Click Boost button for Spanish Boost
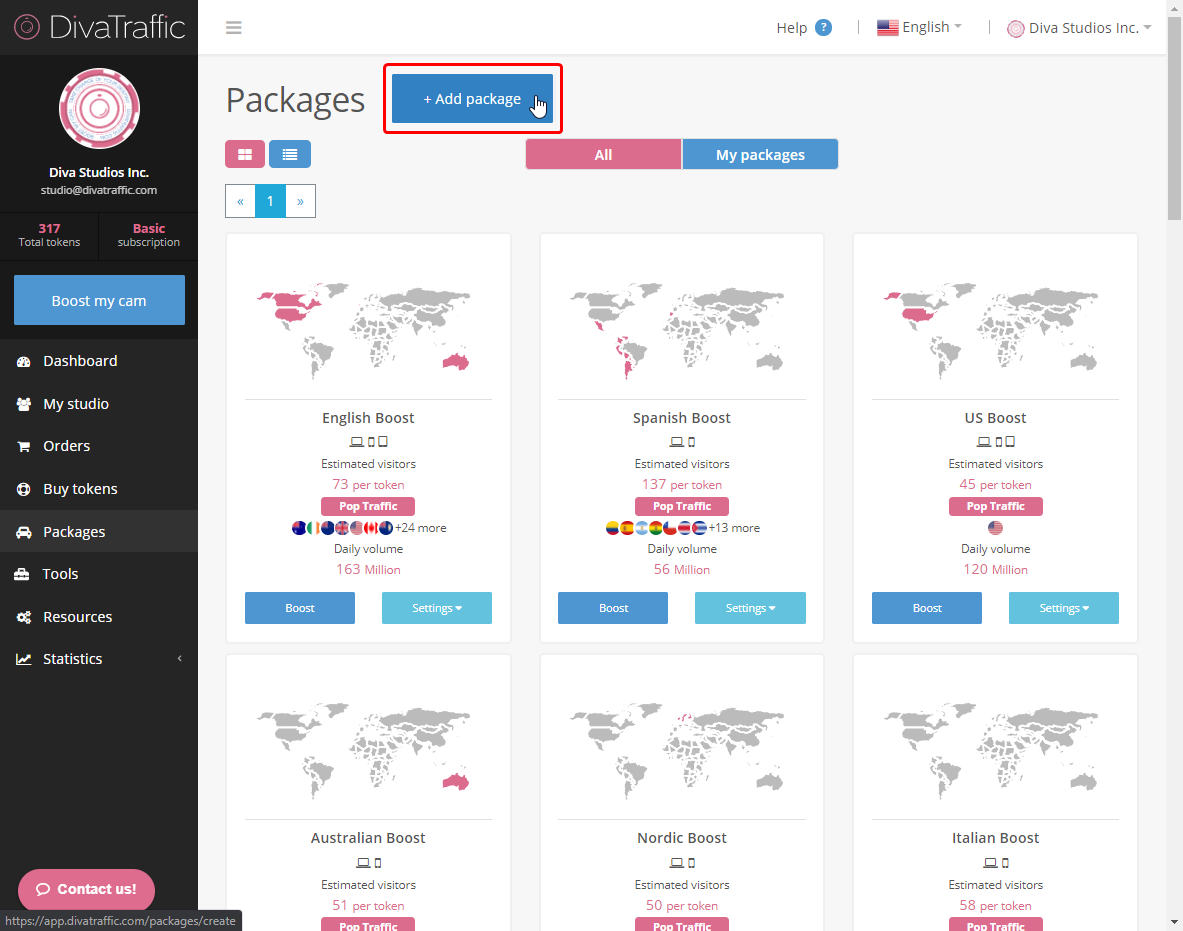The image size is (1183, 931). click(x=613, y=608)
